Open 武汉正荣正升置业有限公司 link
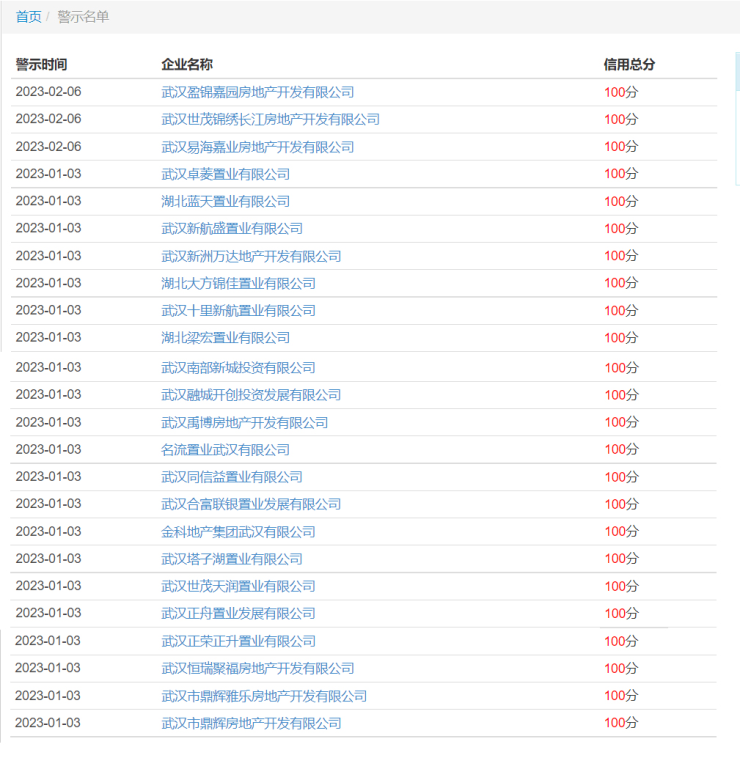 point(238,641)
